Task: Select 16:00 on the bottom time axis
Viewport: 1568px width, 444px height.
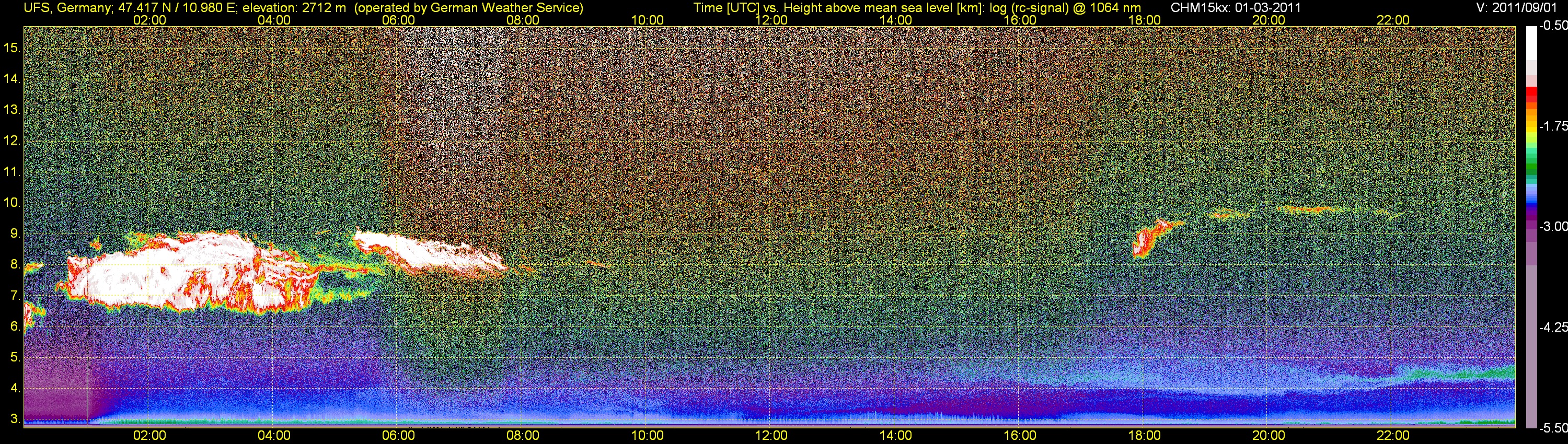Action: coord(1020,436)
